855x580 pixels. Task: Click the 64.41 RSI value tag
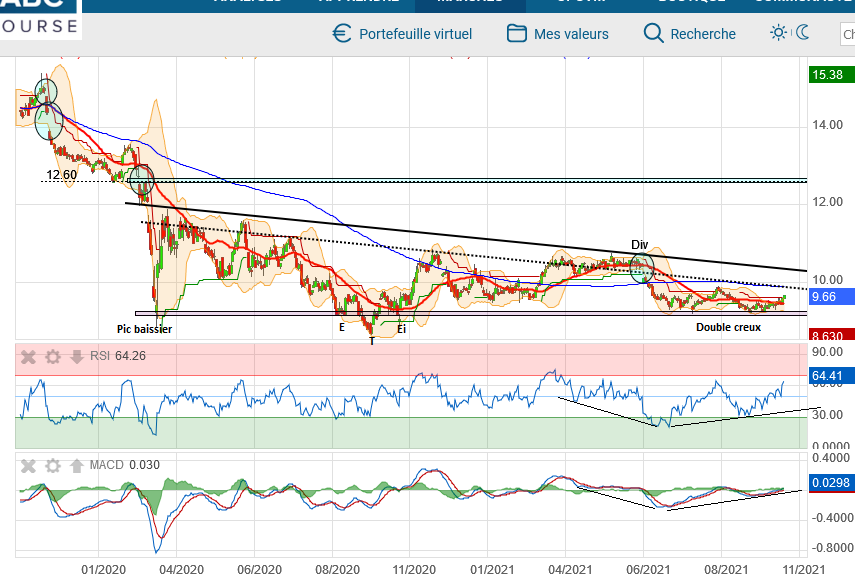coord(831,376)
